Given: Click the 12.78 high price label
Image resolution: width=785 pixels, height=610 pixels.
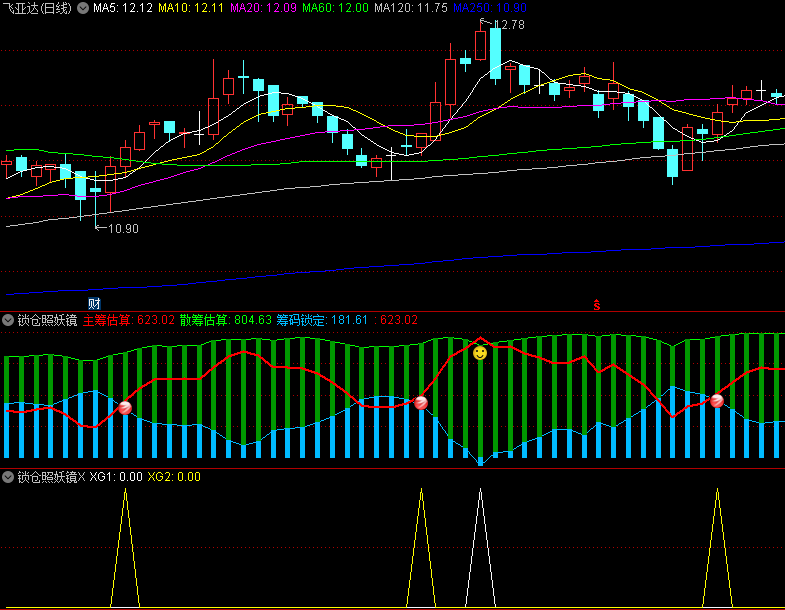Looking at the screenshot, I should [x=509, y=25].
